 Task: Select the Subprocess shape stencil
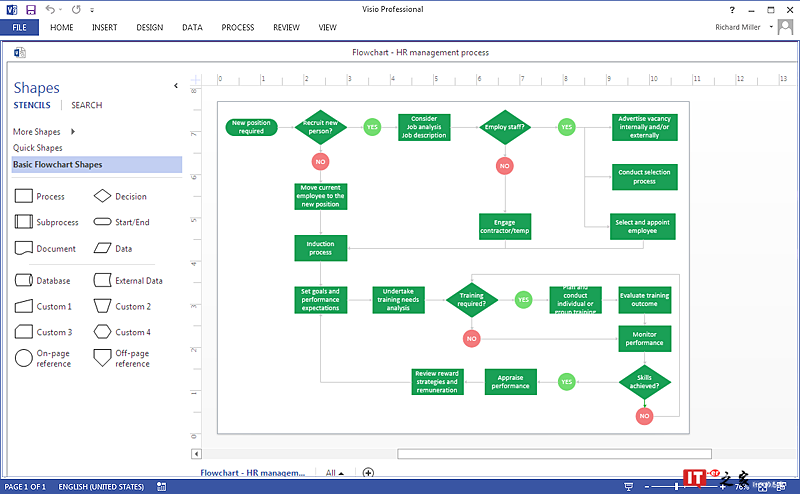point(24,222)
